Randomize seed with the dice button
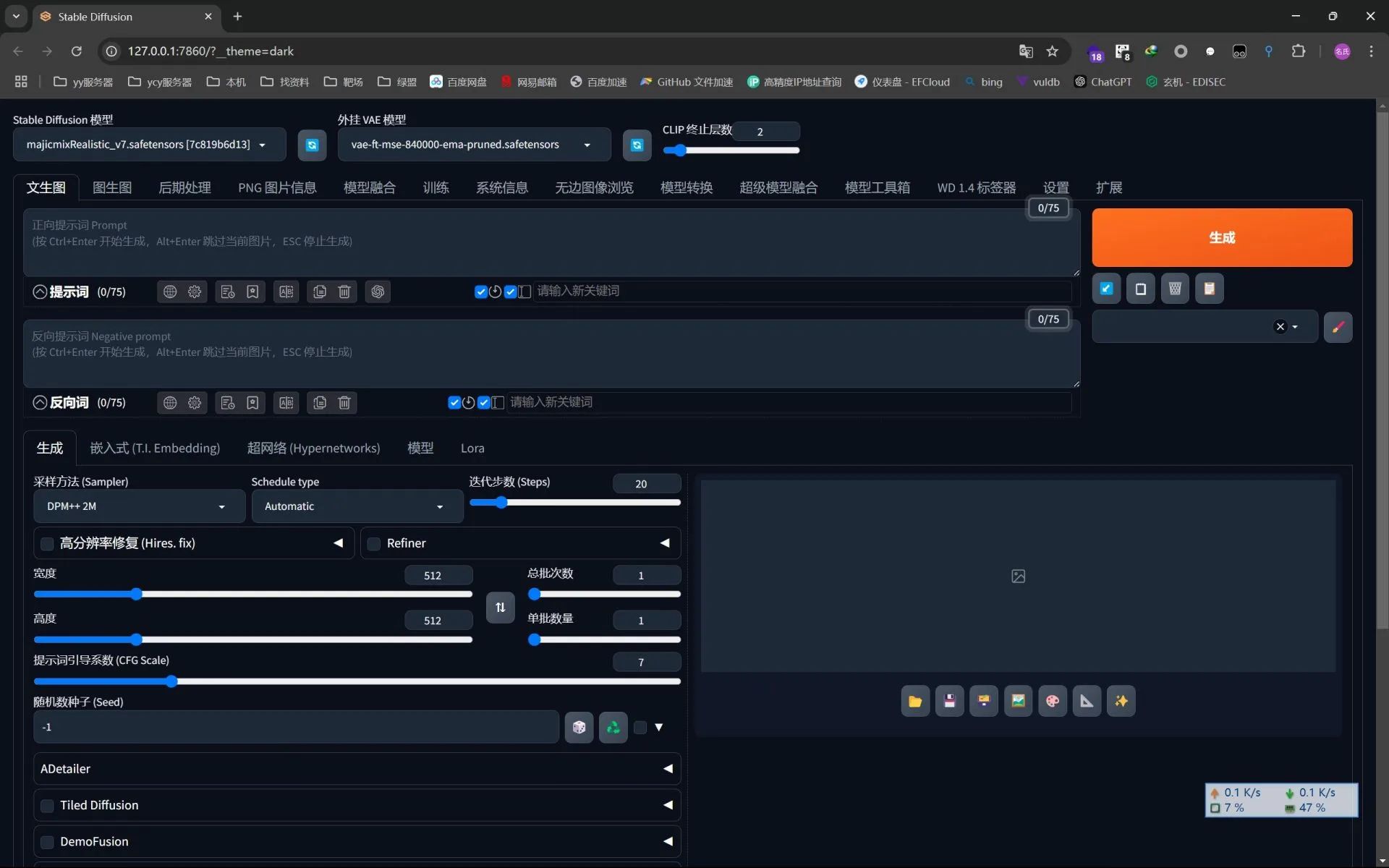1389x868 pixels. (x=579, y=727)
